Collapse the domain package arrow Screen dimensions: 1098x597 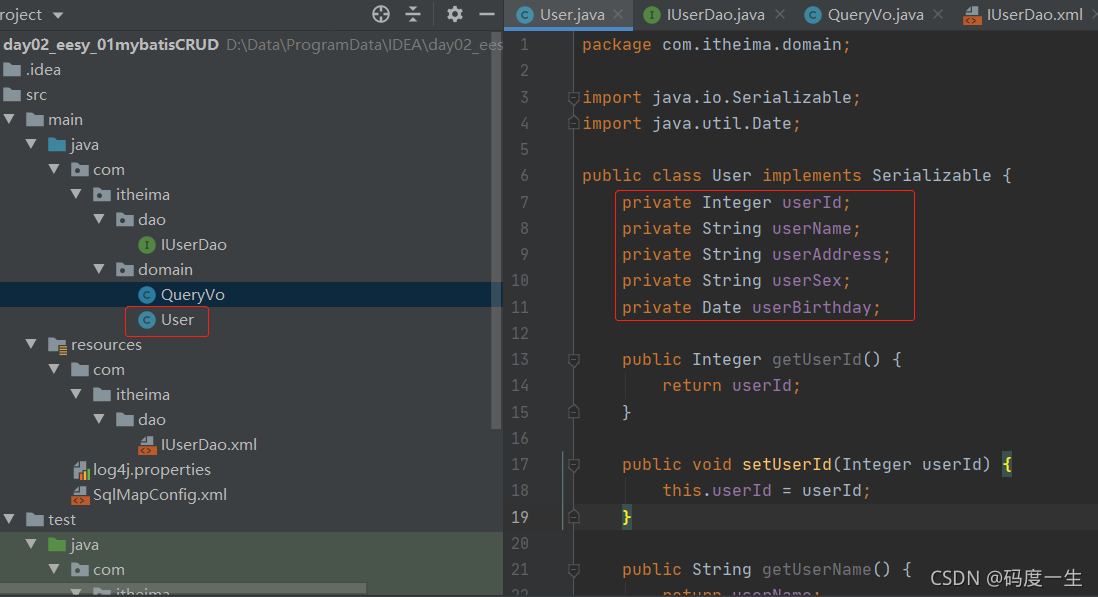click(99, 269)
